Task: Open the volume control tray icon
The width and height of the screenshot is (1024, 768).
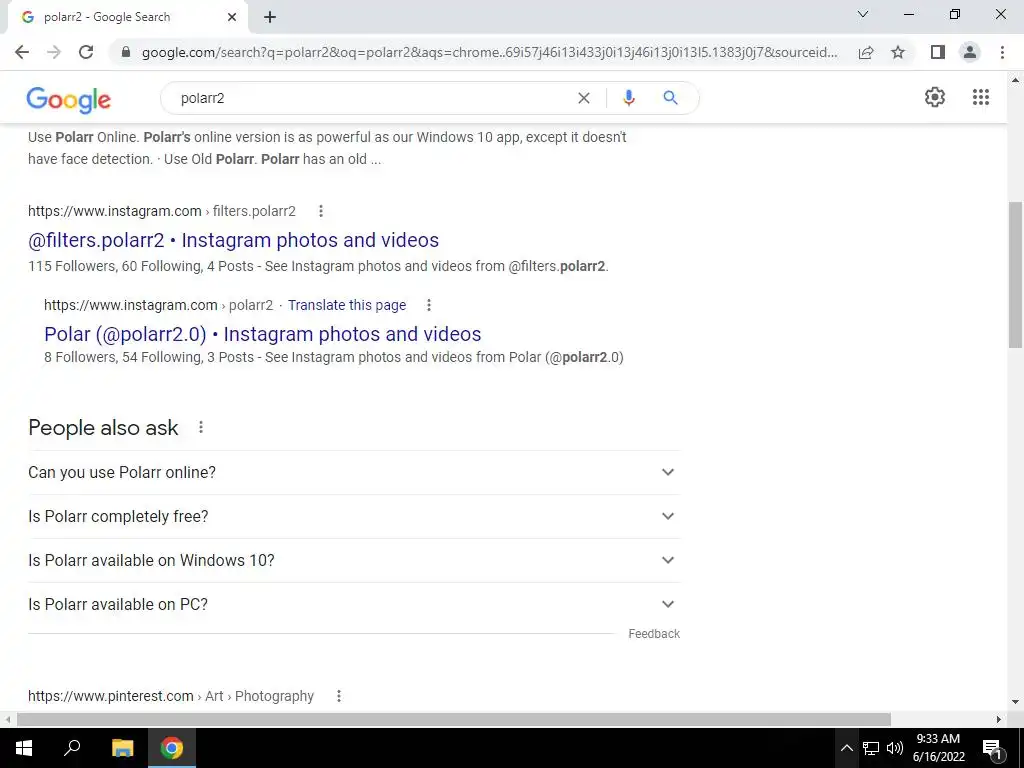Action: pyautogui.click(x=895, y=748)
